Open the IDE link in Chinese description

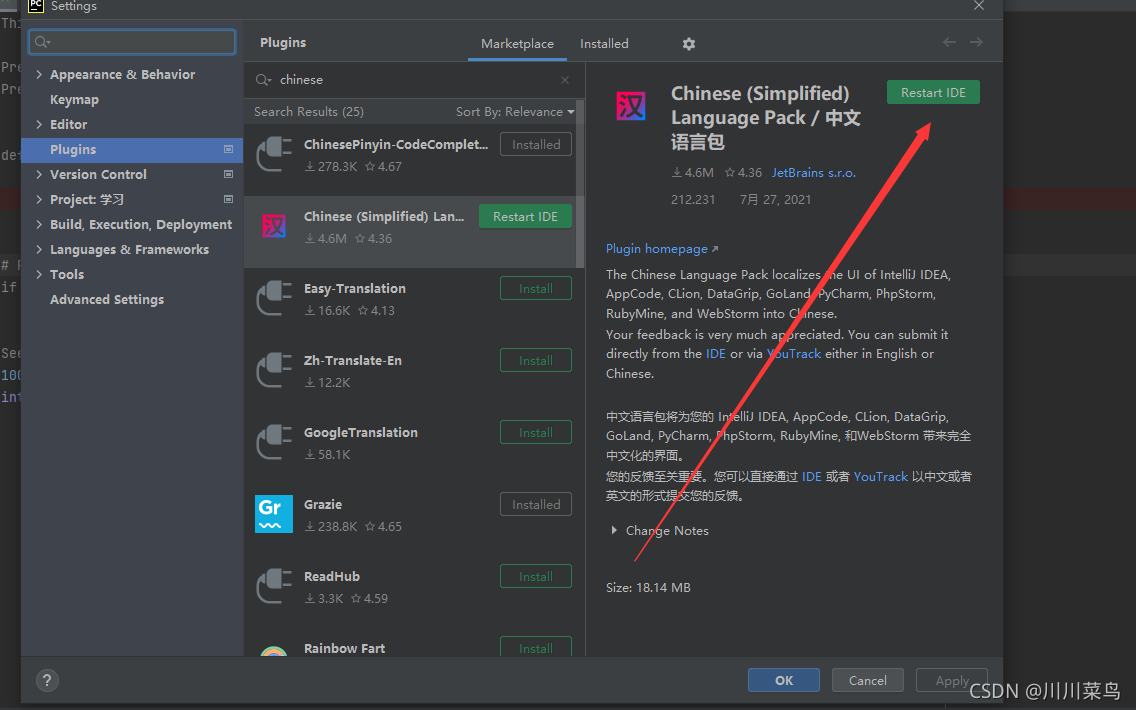(x=811, y=476)
